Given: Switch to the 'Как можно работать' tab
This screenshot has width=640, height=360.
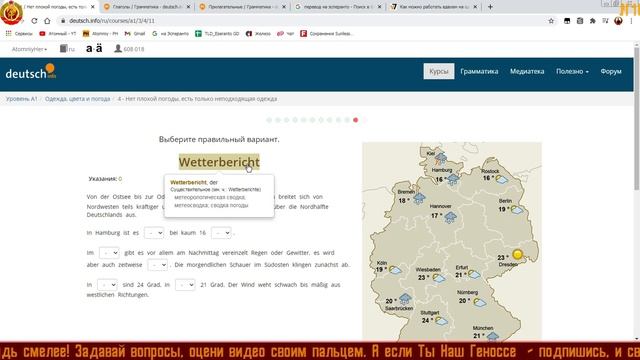Looking at the screenshot, I should pyautogui.click(x=433, y=7).
